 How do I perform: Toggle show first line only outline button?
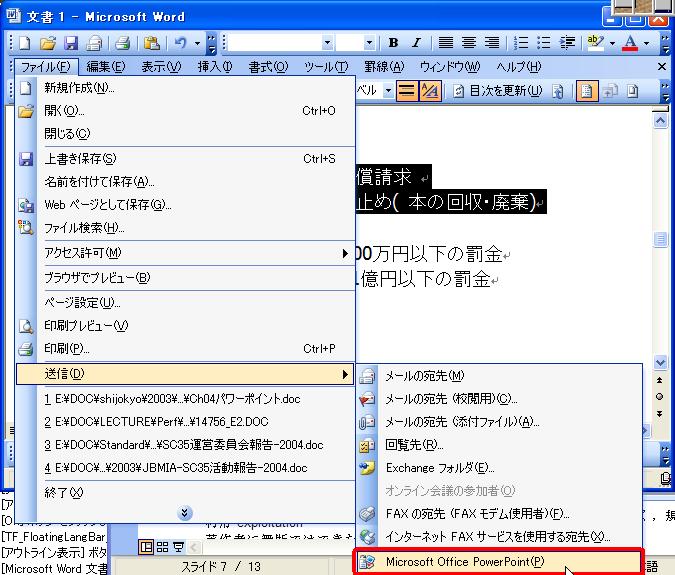pyautogui.click(x=406, y=91)
